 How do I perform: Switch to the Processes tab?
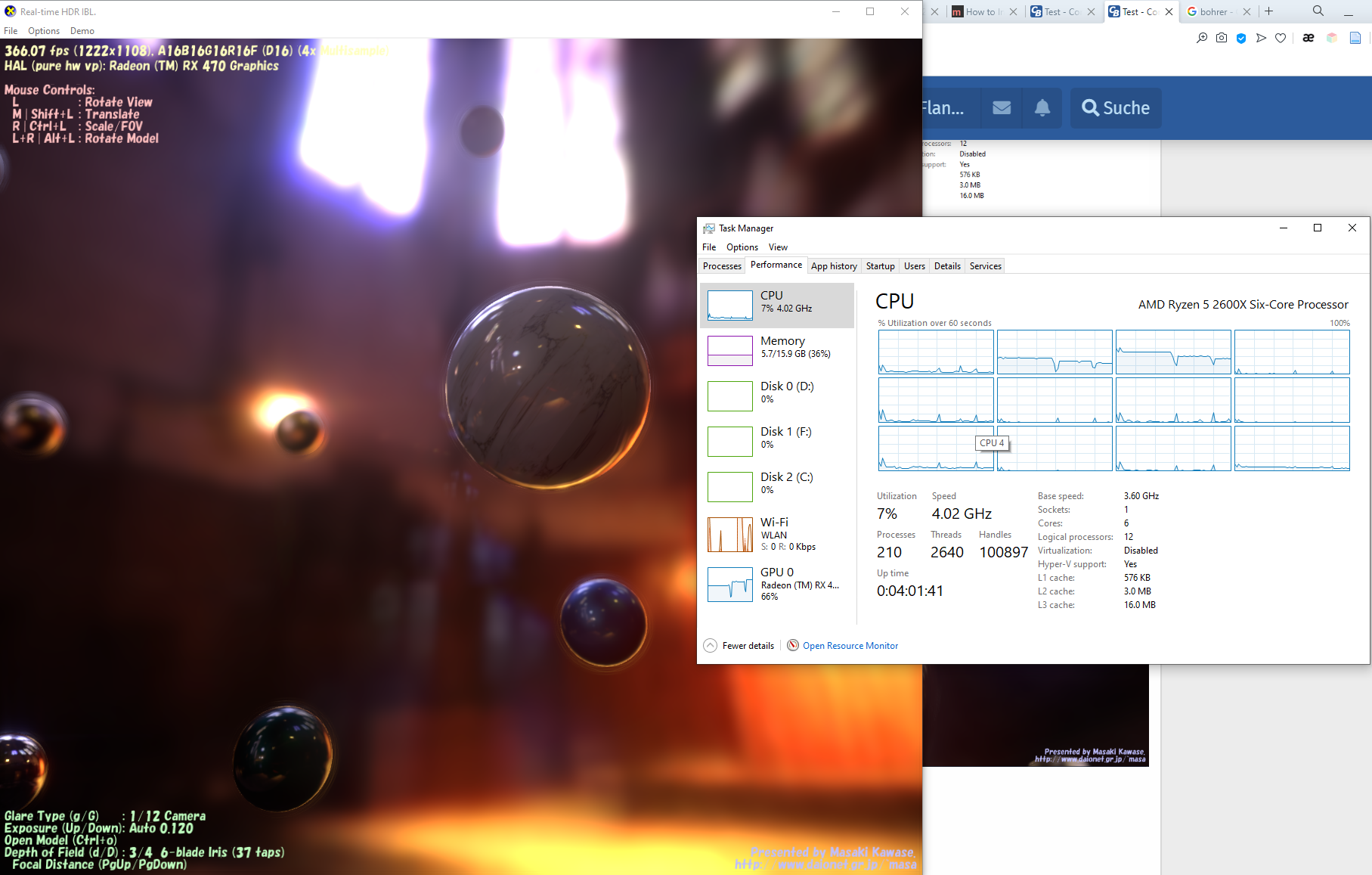[722, 266]
